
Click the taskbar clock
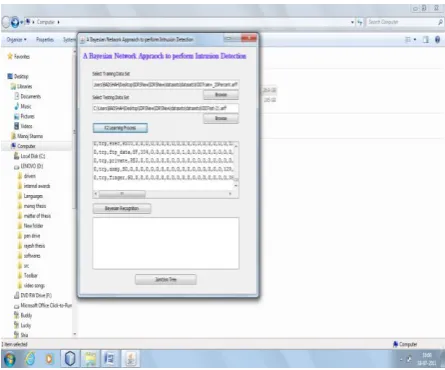click(427, 359)
